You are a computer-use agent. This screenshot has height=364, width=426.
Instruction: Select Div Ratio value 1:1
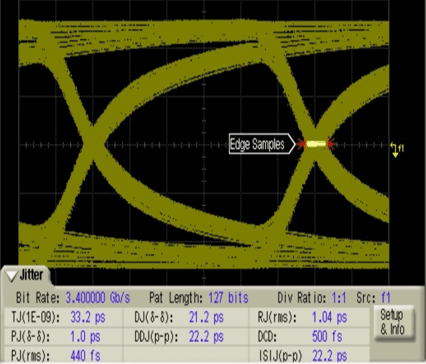339,297
